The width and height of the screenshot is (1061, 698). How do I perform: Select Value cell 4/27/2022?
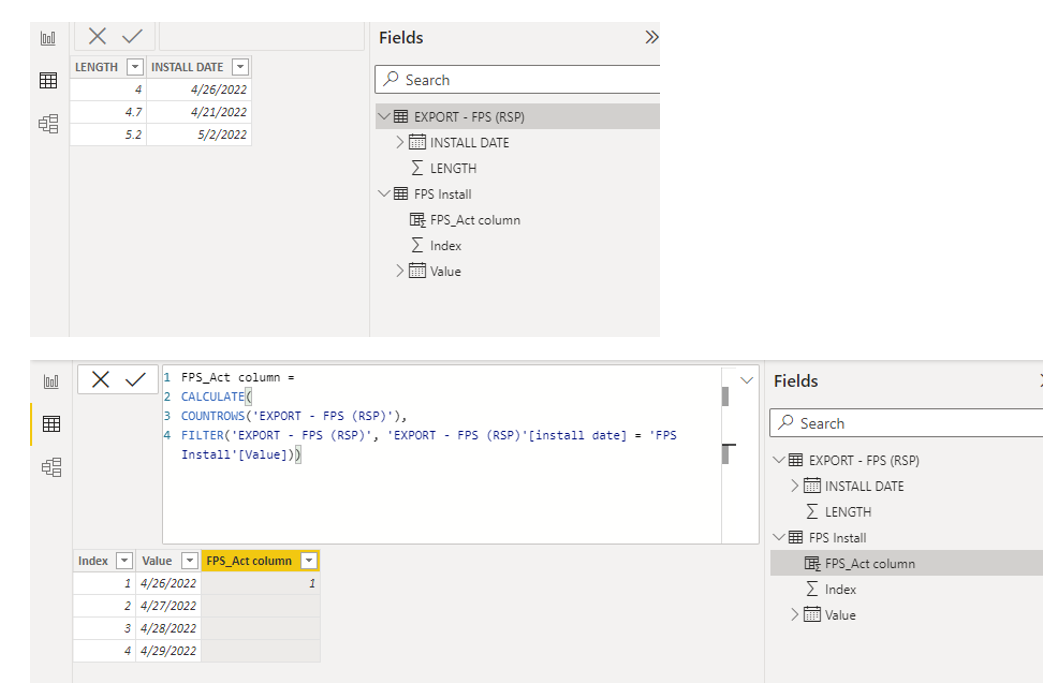click(168, 605)
